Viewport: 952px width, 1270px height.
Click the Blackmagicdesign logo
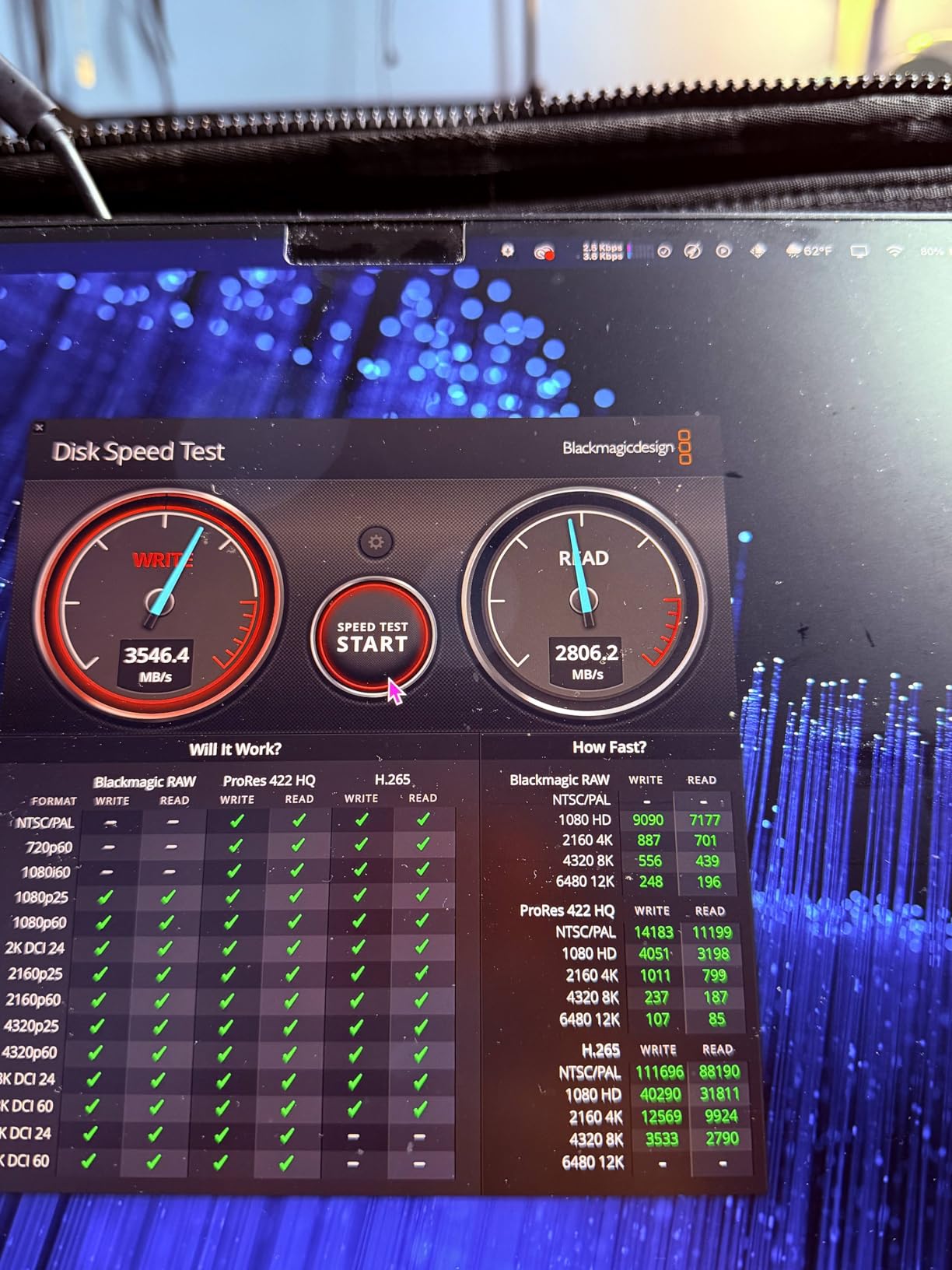click(x=627, y=447)
